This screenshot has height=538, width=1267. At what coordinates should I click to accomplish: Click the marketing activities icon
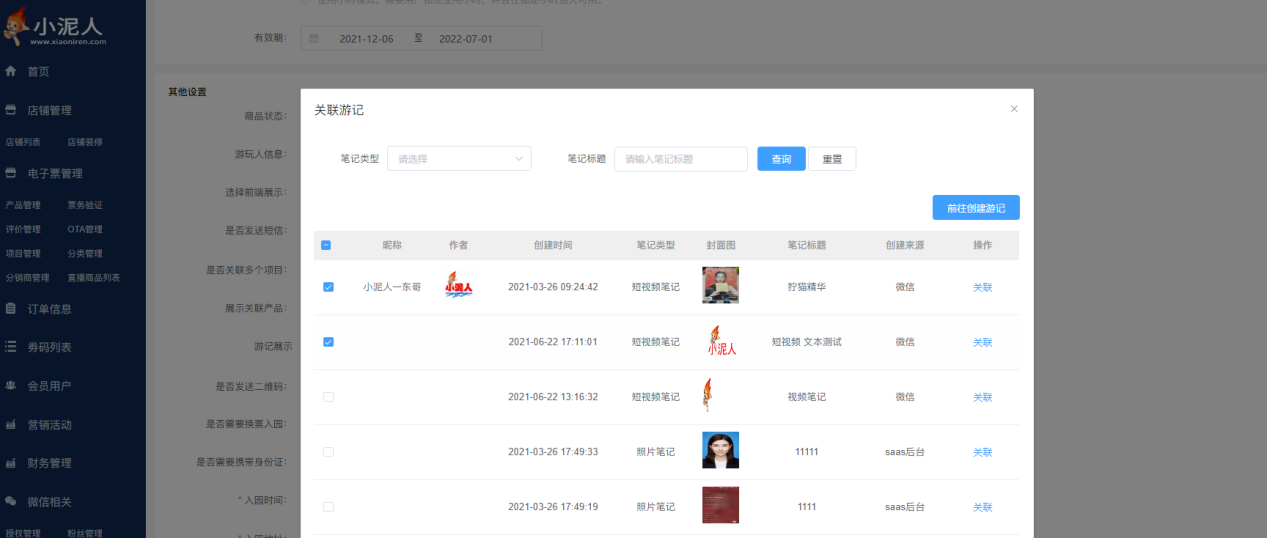click(x=11, y=425)
